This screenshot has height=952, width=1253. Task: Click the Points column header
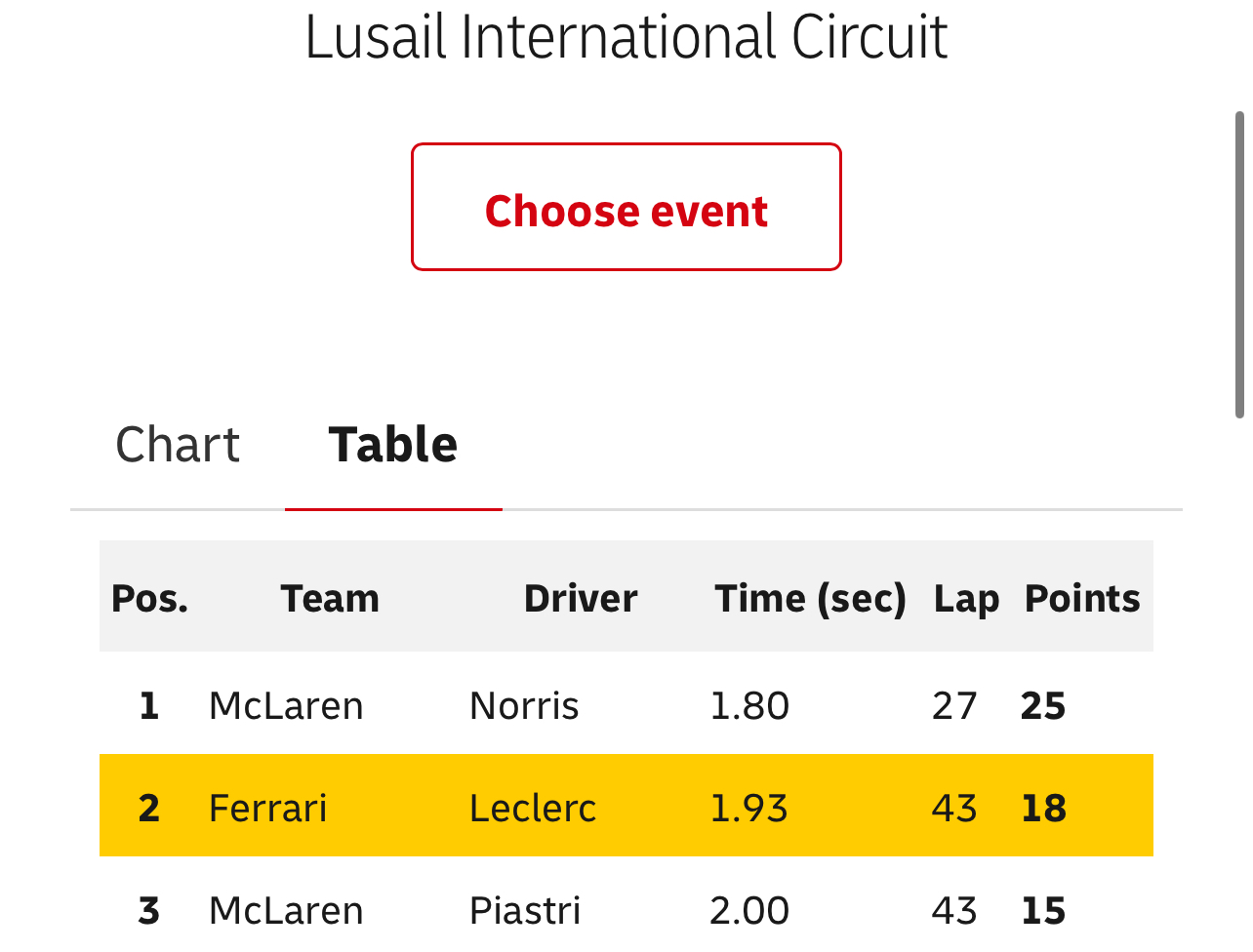click(x=1082, y=598)
